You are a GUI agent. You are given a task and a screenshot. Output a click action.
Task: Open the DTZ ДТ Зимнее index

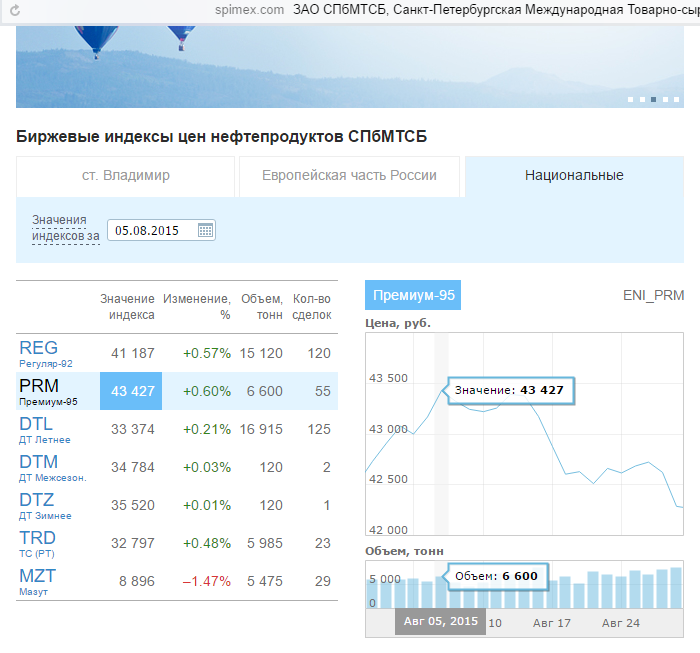(37, 500)
